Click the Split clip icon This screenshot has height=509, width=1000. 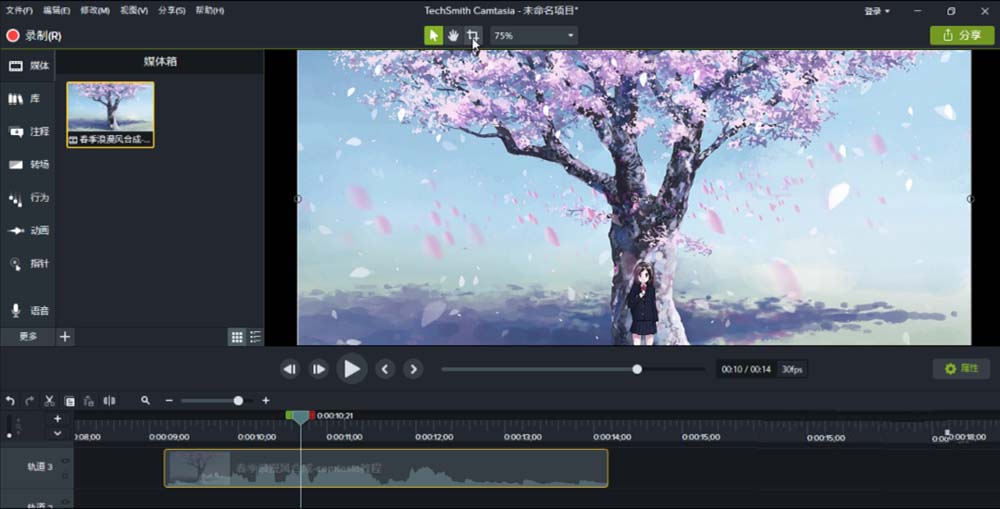(110, 401)
